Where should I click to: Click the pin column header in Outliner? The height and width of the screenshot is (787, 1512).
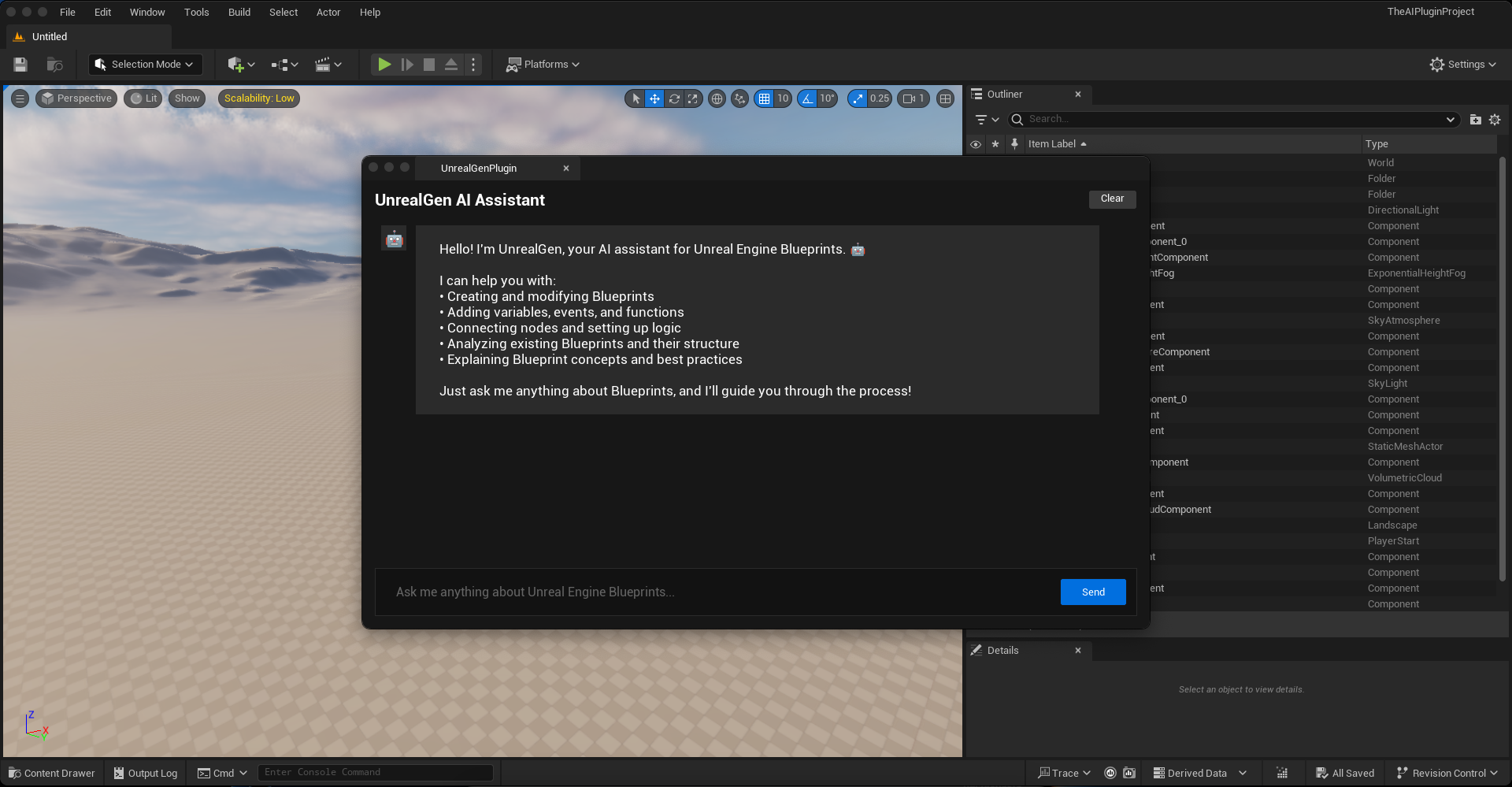click(x=1014, y=143)
